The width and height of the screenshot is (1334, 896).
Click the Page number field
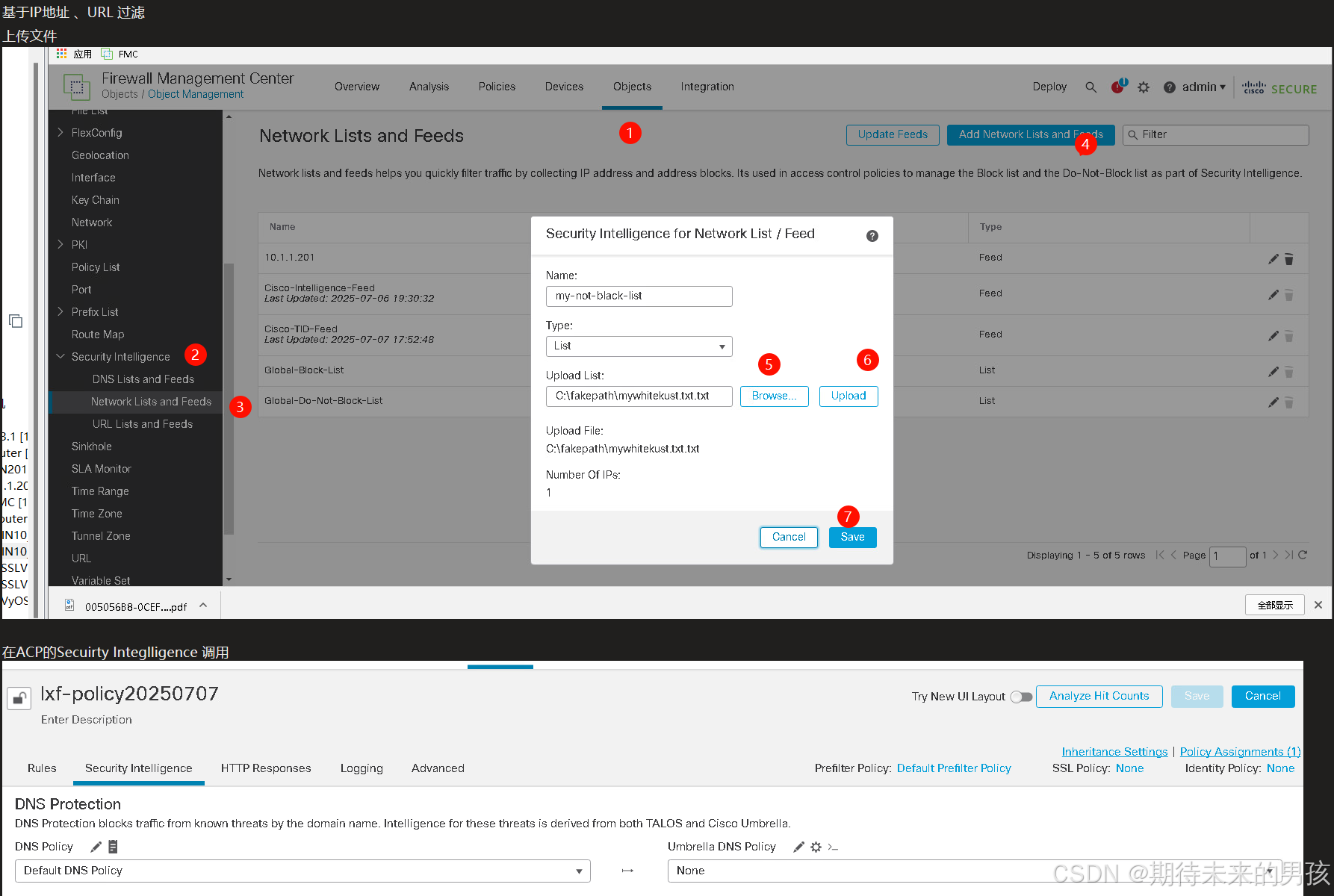tap(1227, 556)
